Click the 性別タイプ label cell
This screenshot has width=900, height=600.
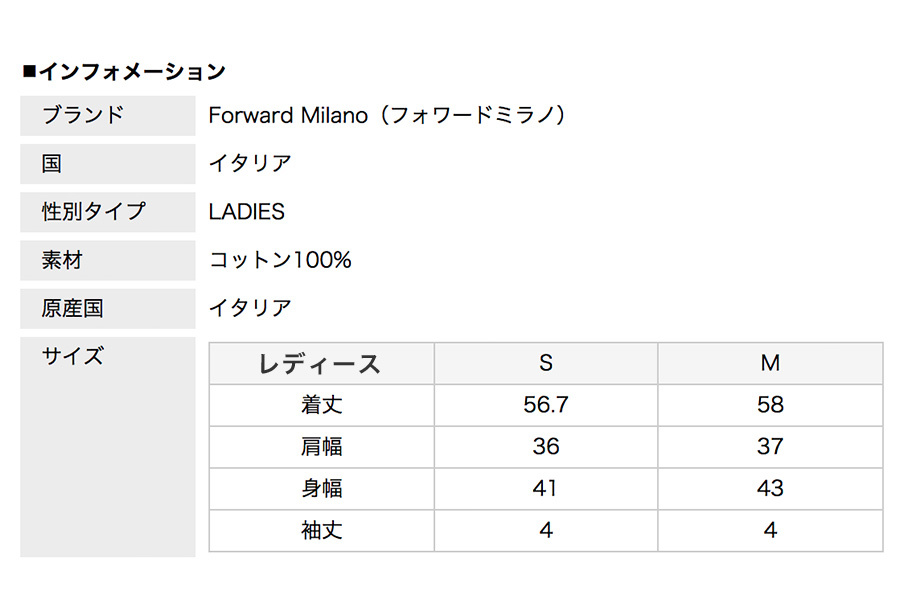(108, 212)
